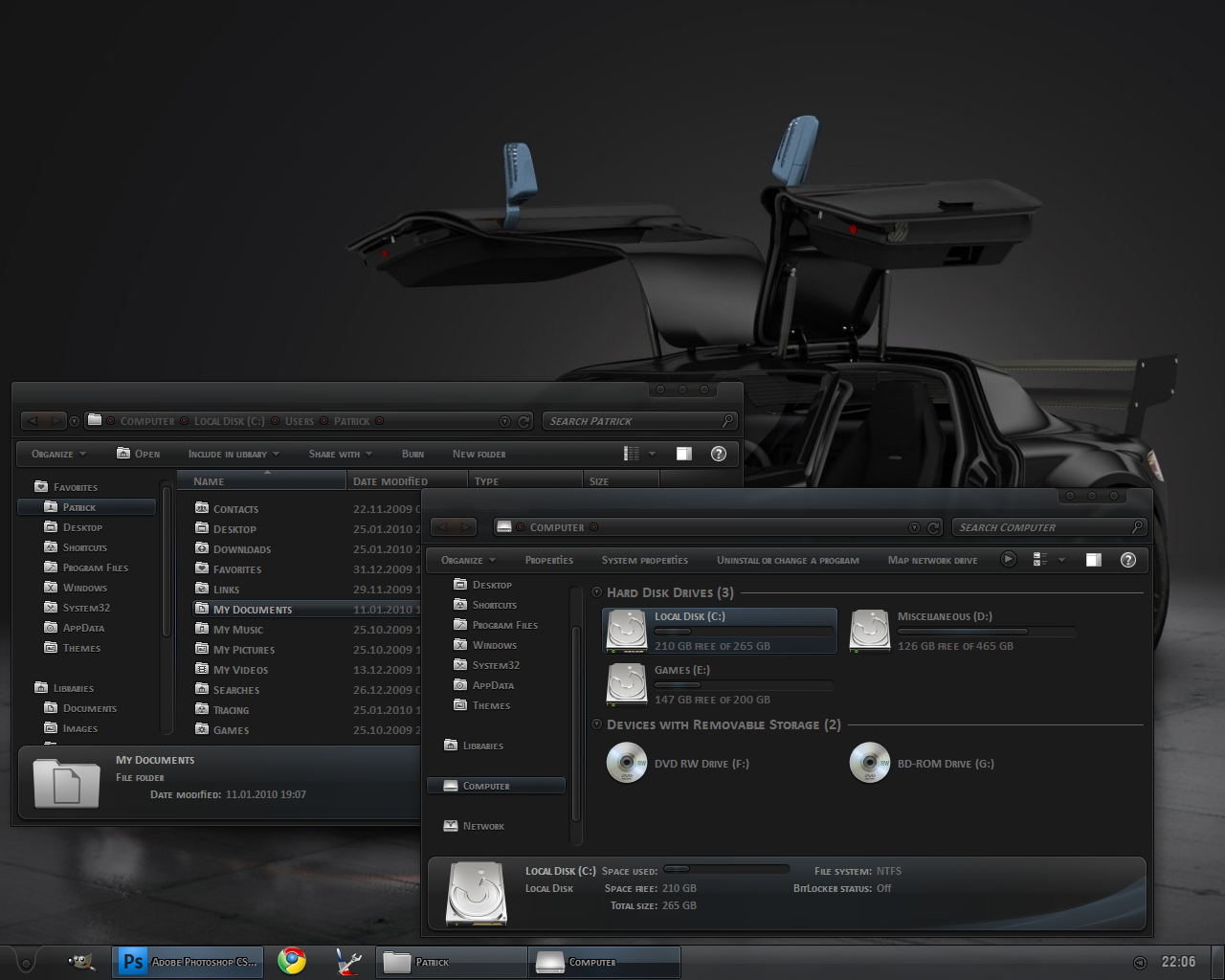Viewport: 1225px width, 980px height.
Task: Select DVD RW Drive (F:) icon
Action: tap(627, 763)
